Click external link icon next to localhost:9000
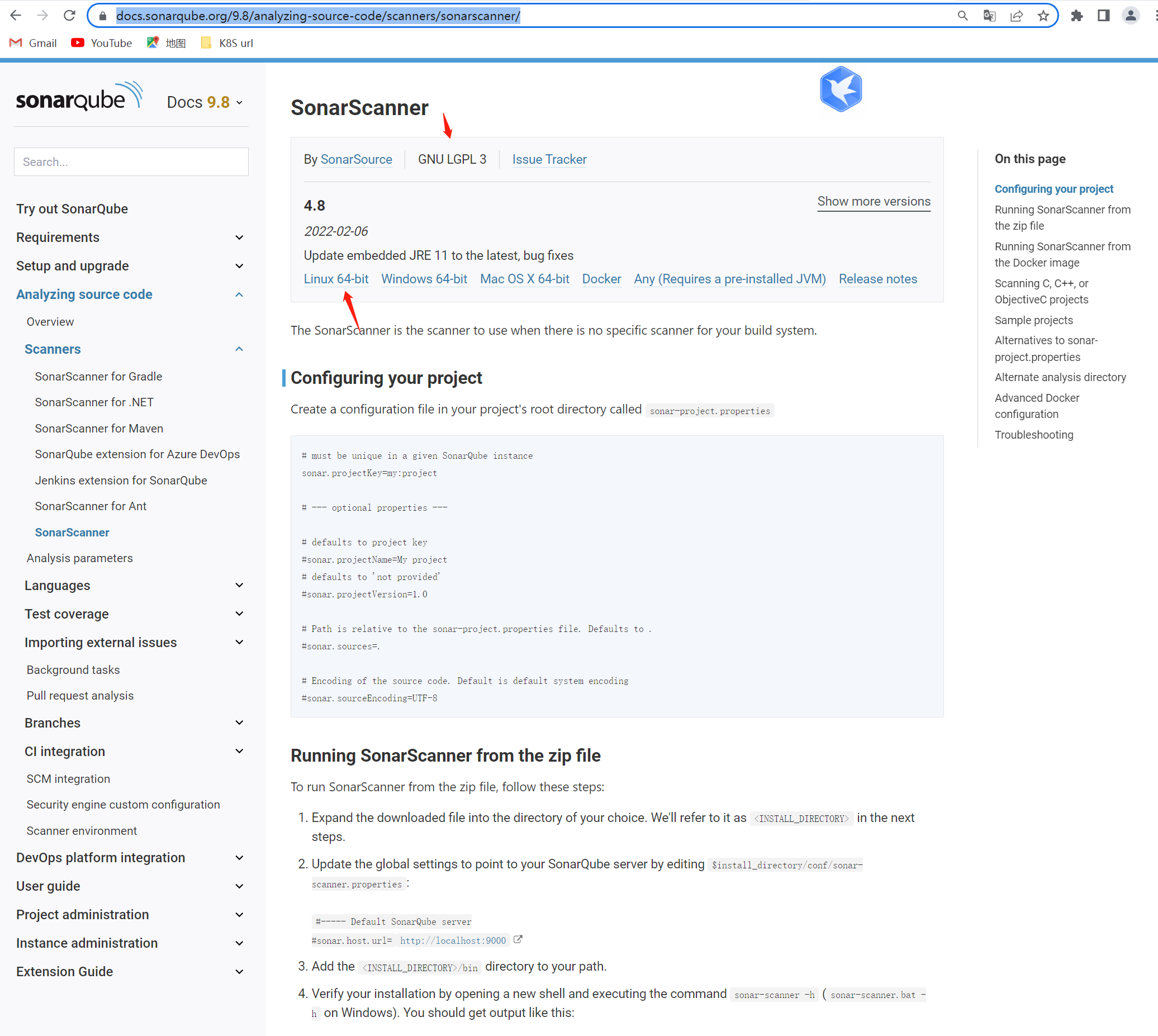The image size is (1158, 1036). [x=518, y=939]
